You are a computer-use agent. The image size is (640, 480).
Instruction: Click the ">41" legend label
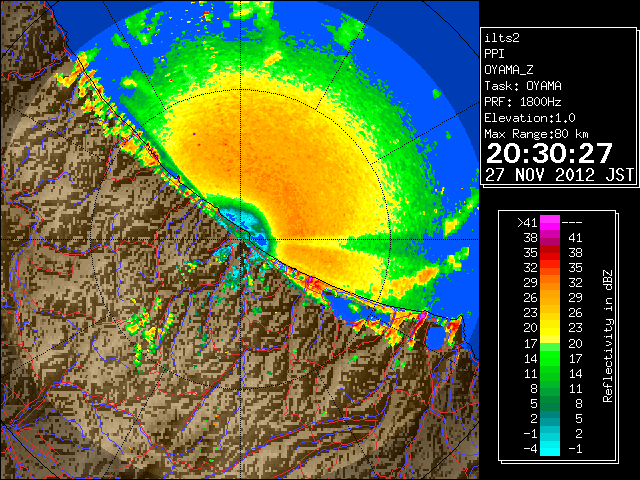[527, 223]
